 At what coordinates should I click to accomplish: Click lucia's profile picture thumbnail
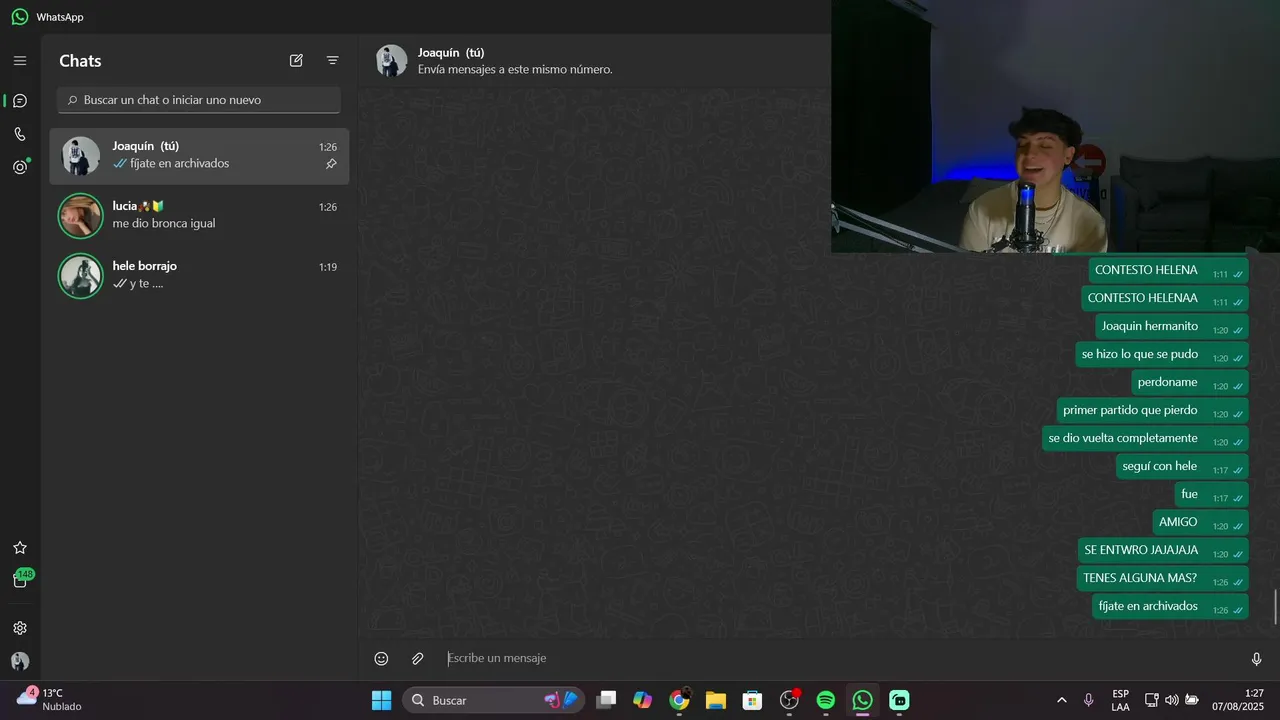click(x=81, y=216)
